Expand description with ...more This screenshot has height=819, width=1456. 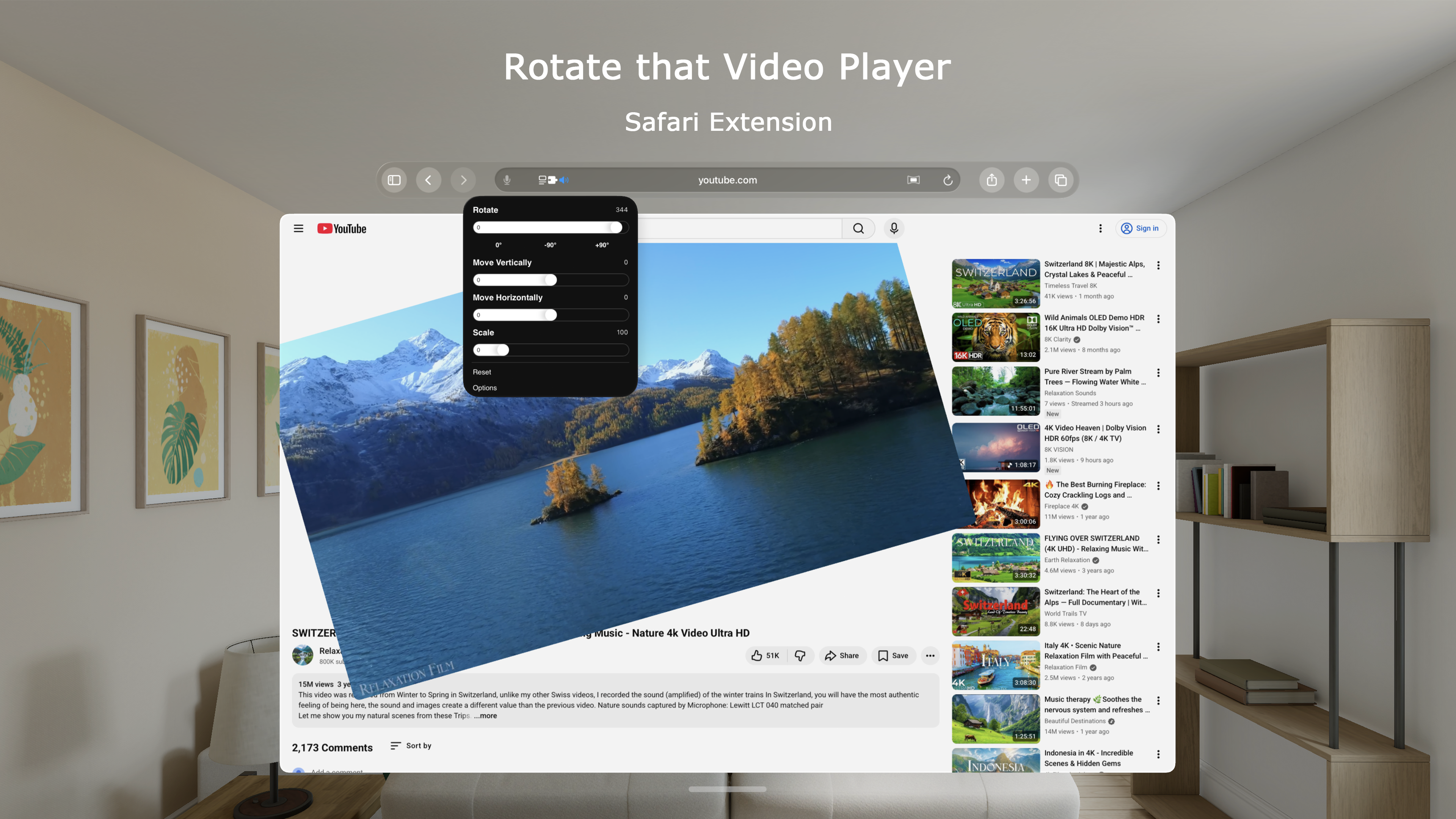pos(485,715)
